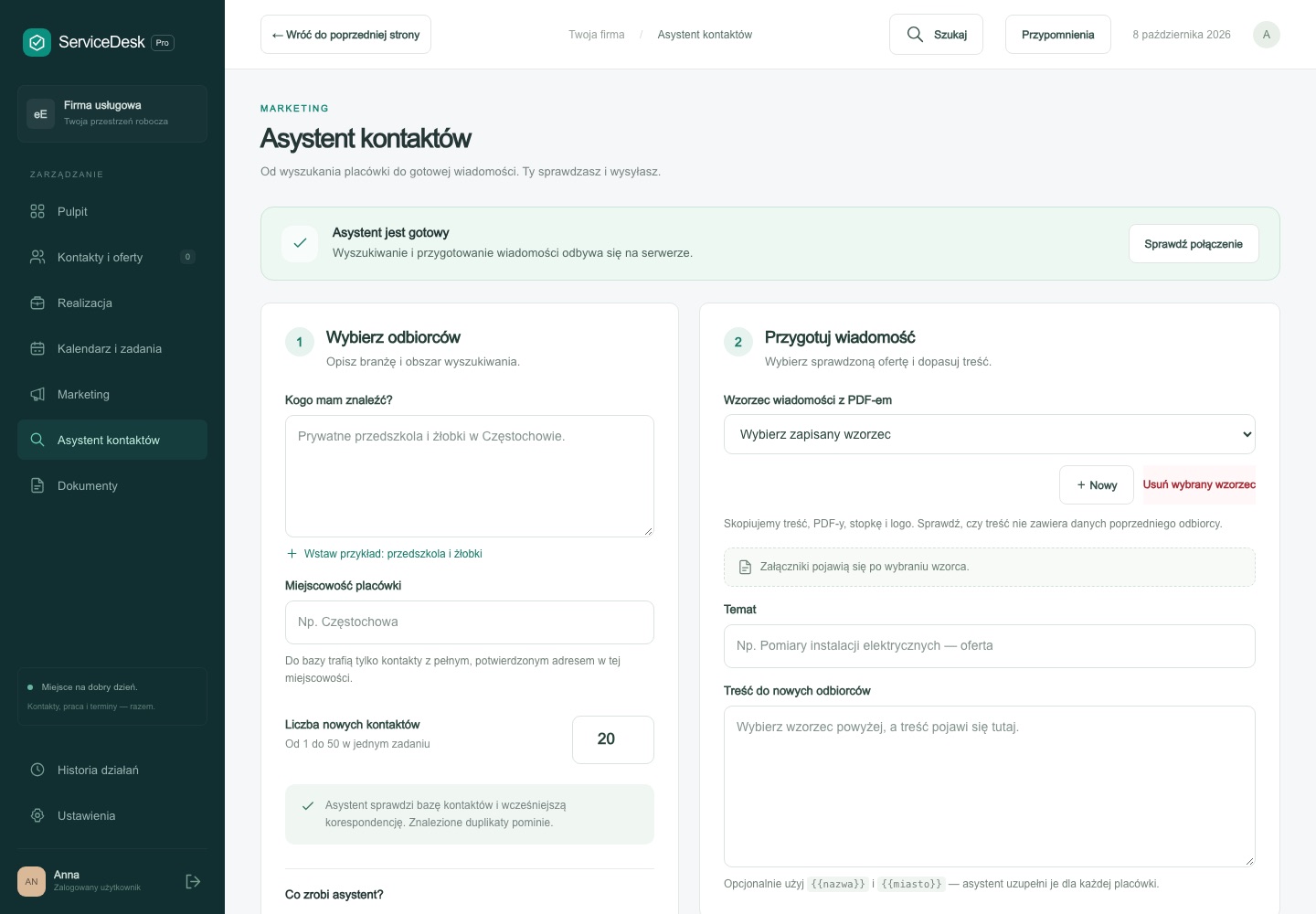1316x914 pixels.
Task: Click the search magnifier icon in Szukaj
Action: [915, 35]
